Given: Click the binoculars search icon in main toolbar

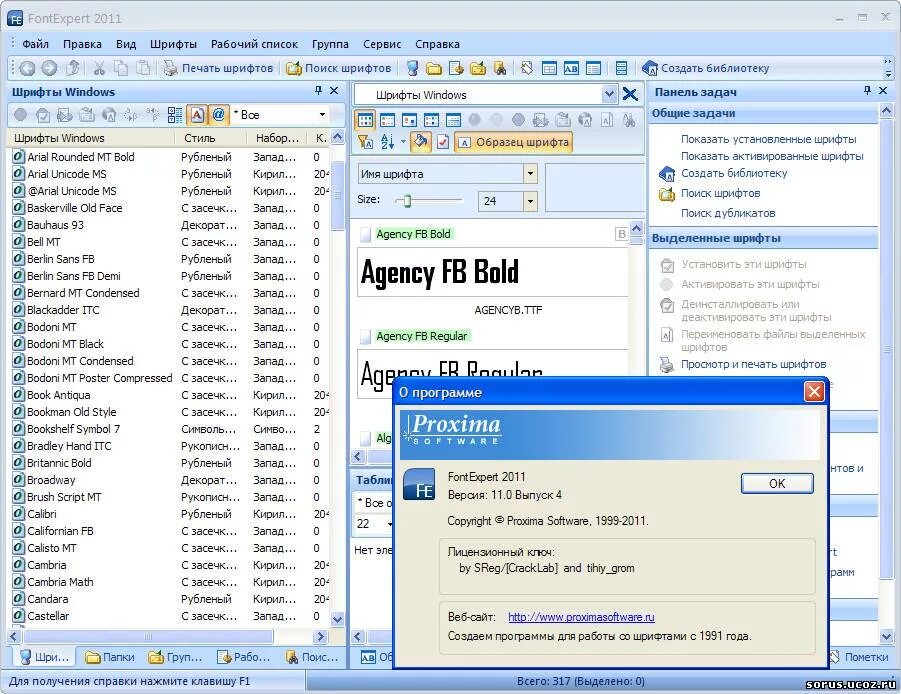Looking at the screenshot, I should 500,68.
